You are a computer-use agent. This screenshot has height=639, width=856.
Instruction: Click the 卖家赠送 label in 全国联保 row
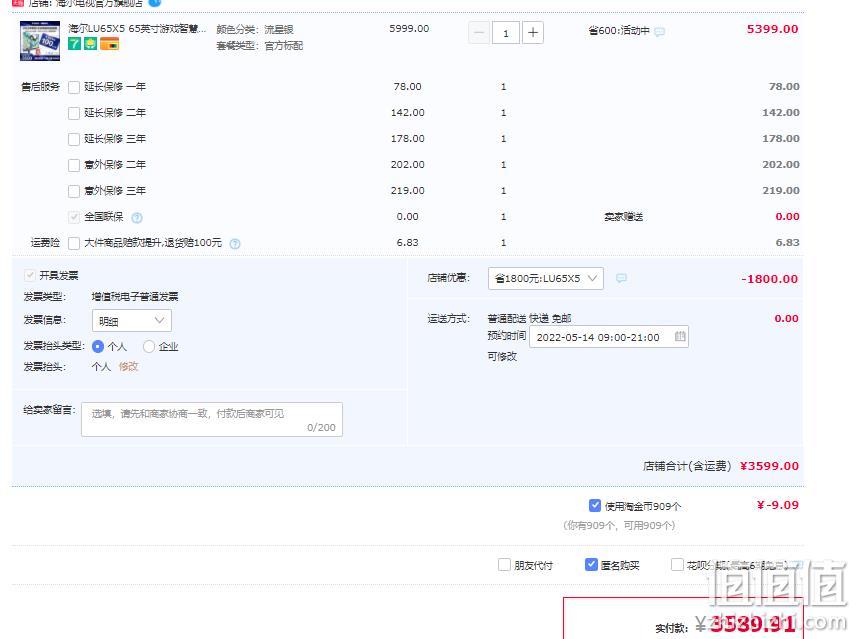click(x=623, y=217)
